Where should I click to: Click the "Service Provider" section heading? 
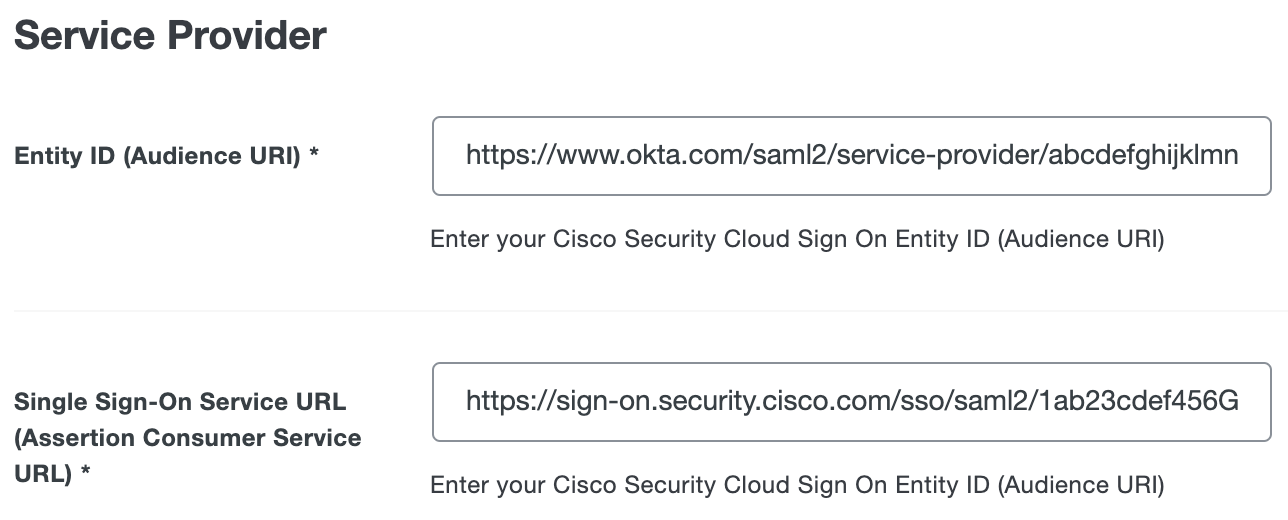[x=170, y=36]
